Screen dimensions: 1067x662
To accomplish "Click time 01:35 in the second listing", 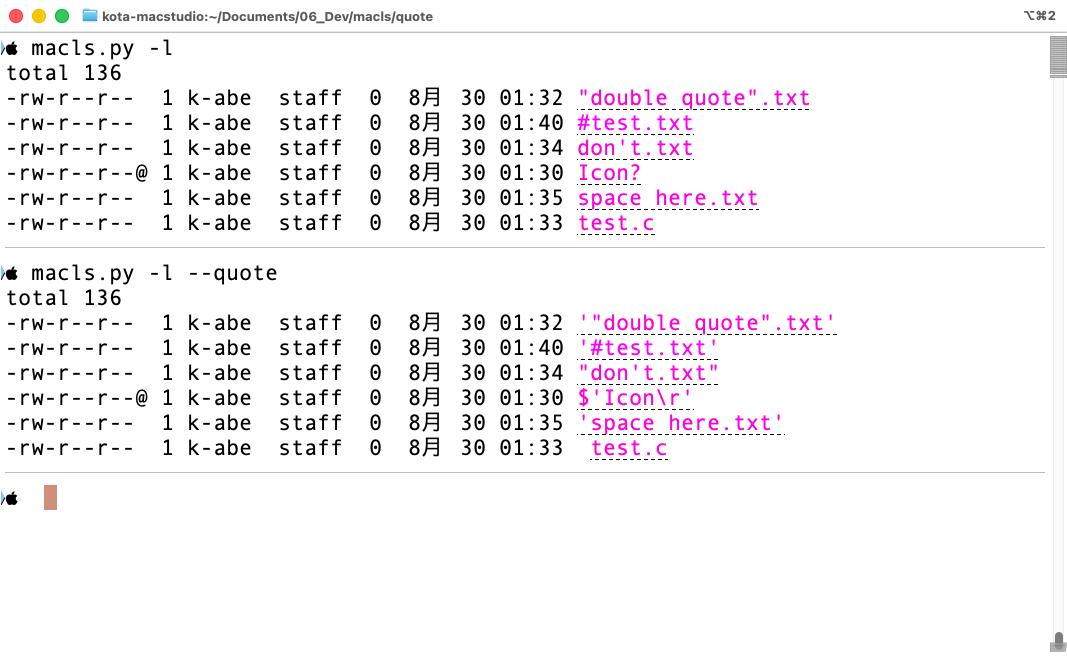I will 531,424.
